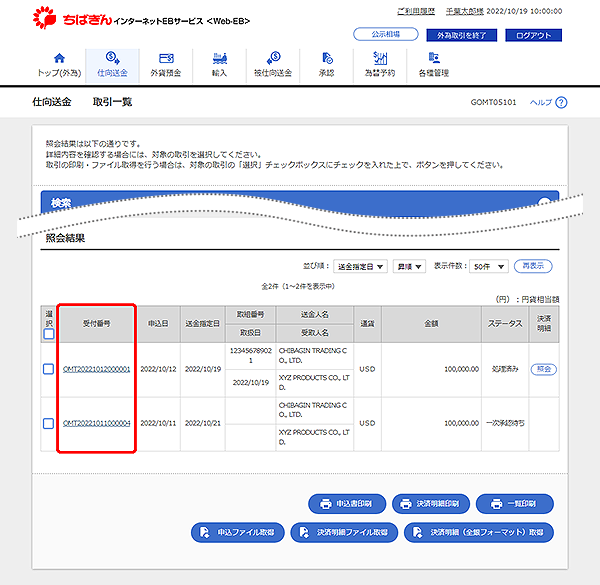Click the 処理済み status cell
The height and width of the screenshot is (585, 600).
point(505,369)
